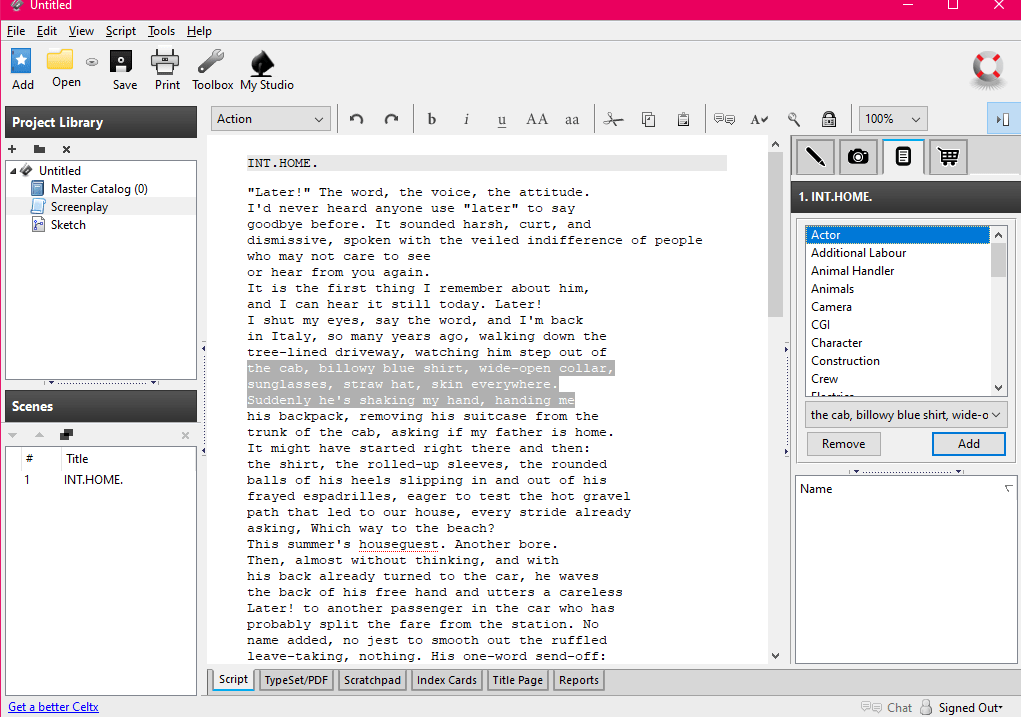This screenshot has width=1021, height=717.
Task: Open the Script menu
Action: pyautogui.click(x=121, y=31)
